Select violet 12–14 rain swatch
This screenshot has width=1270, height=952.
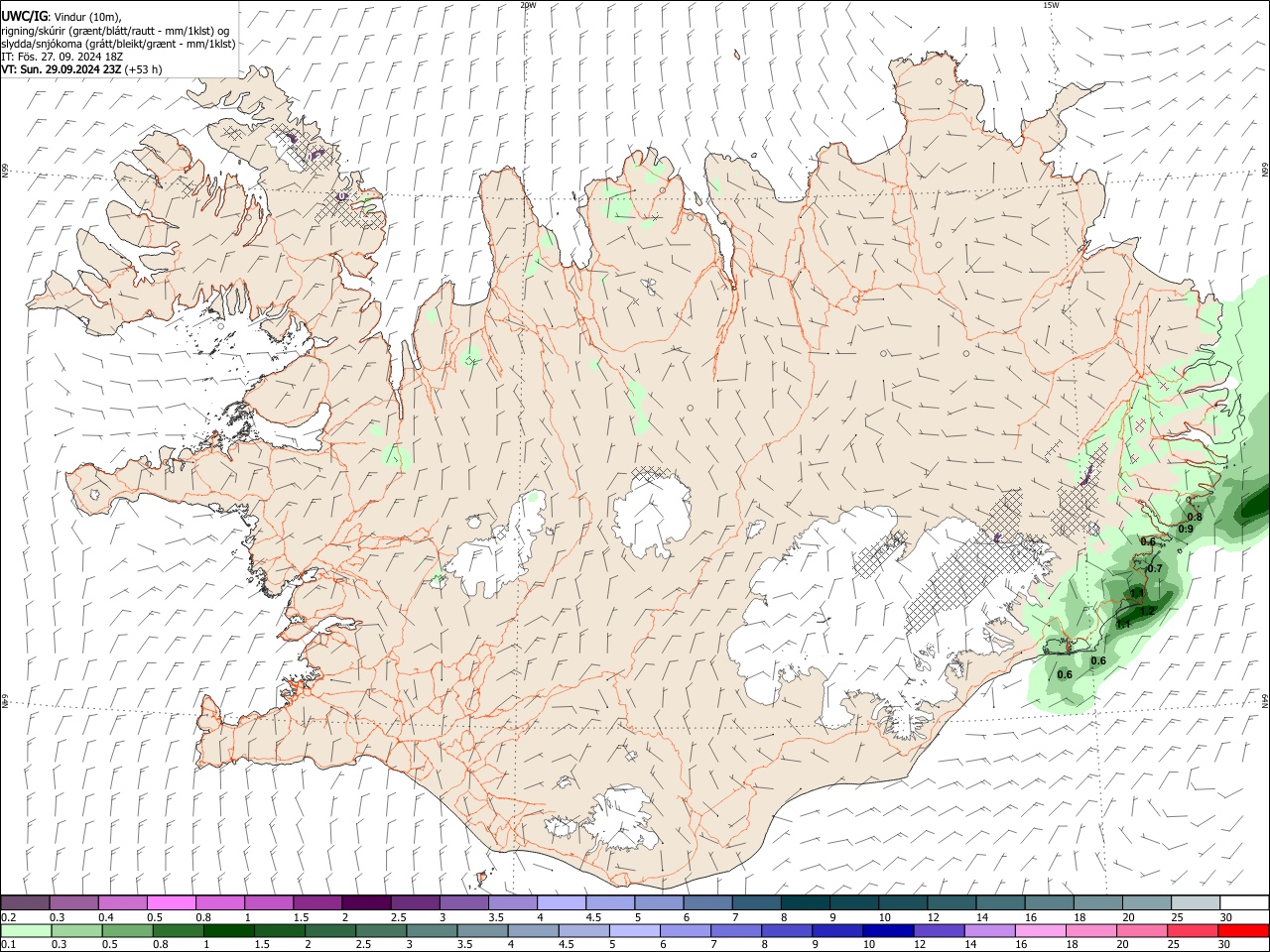point(940,930)
